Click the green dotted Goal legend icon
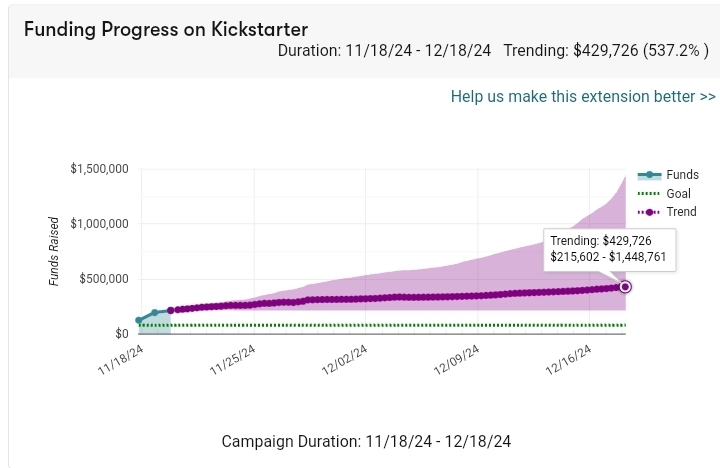The width and height of the screenshot is (720, 468). pos(650,193)
